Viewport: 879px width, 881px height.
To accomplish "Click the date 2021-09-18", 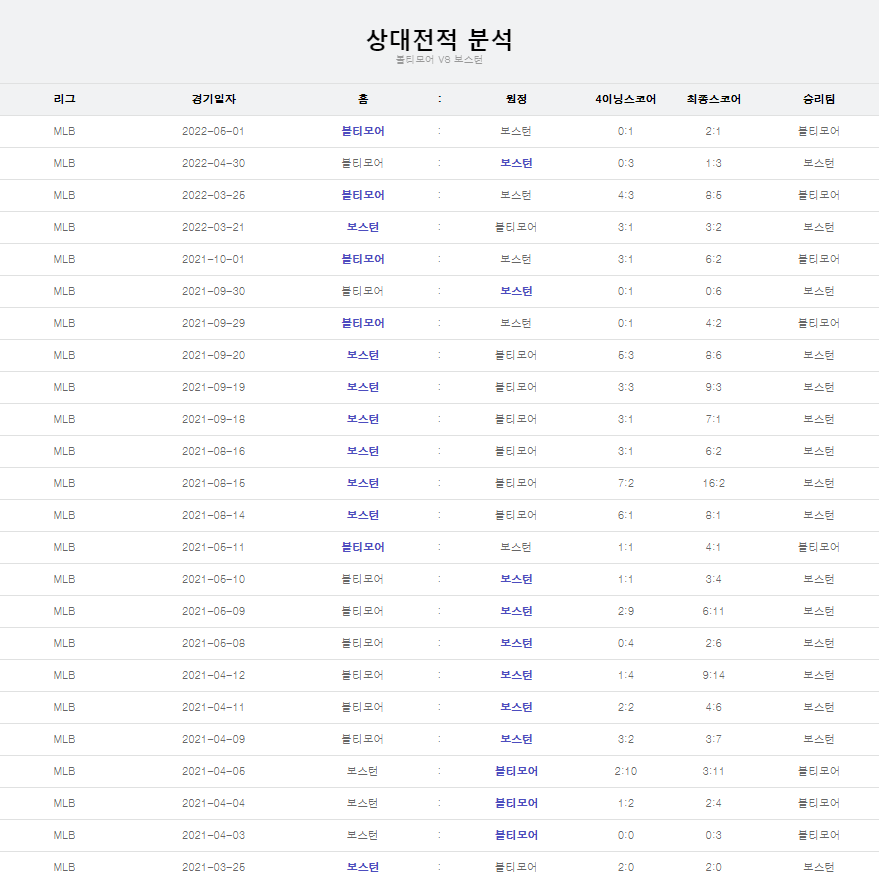I will (214, 420).
